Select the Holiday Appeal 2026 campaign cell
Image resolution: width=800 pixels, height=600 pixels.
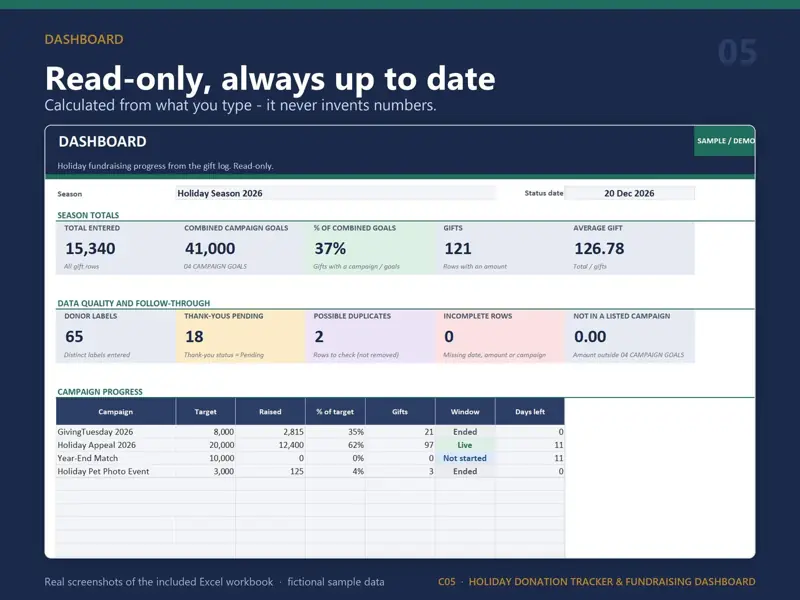point(116,445)
